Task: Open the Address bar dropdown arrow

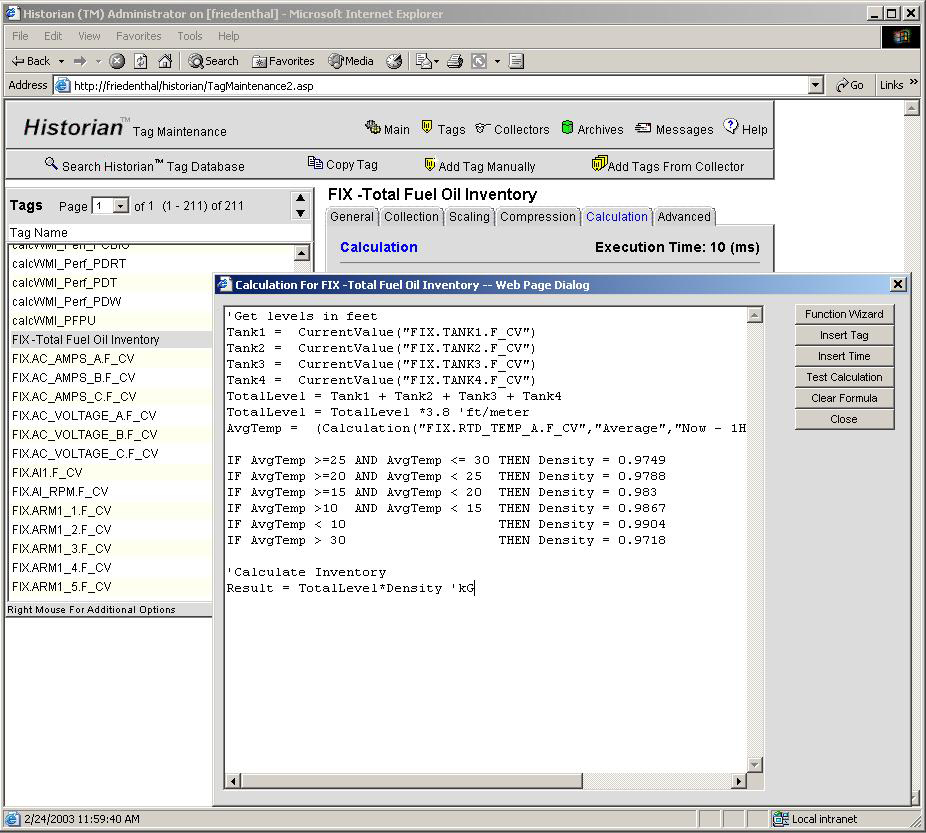Action: 816,85
